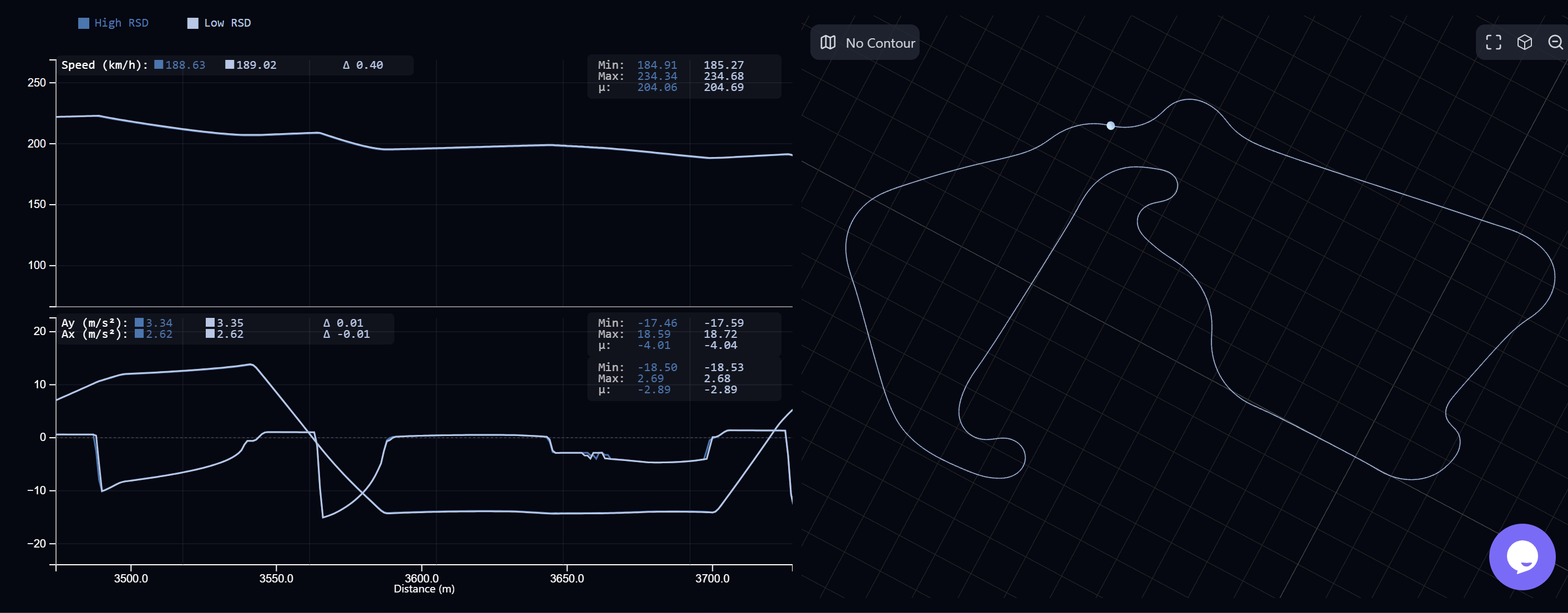
Task: Click the 3600.0 distance axis tick
Action: pos(421,578)
